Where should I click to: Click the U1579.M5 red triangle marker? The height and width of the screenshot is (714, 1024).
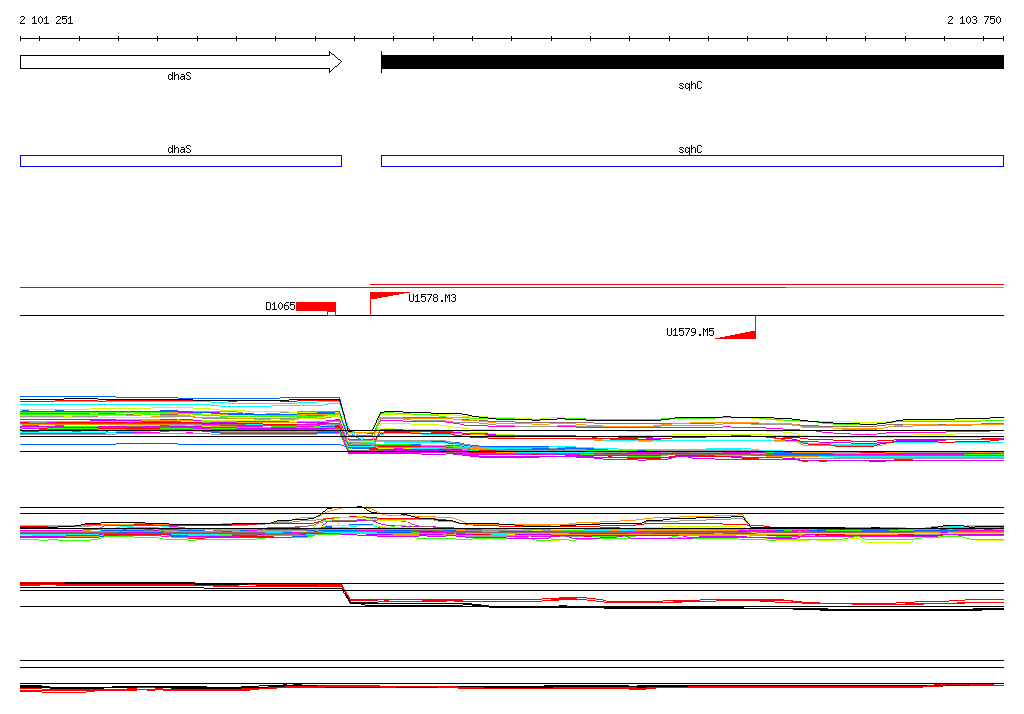pyautogui.click(x=736, y=333)
